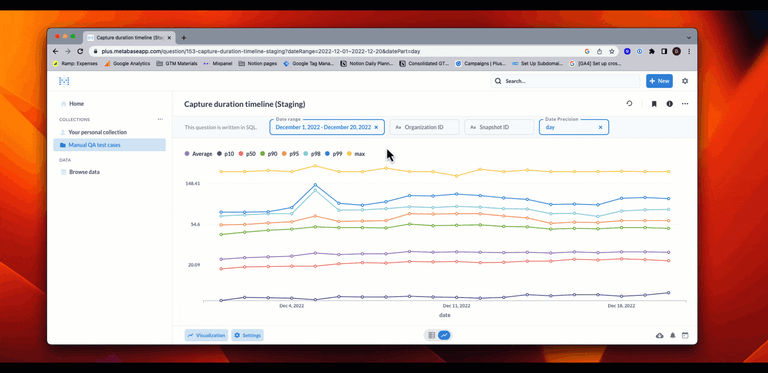The image size is (768, 373).
Task: Open the [GA4] Set up cros... bookmark
Action: tap(595, 64)
